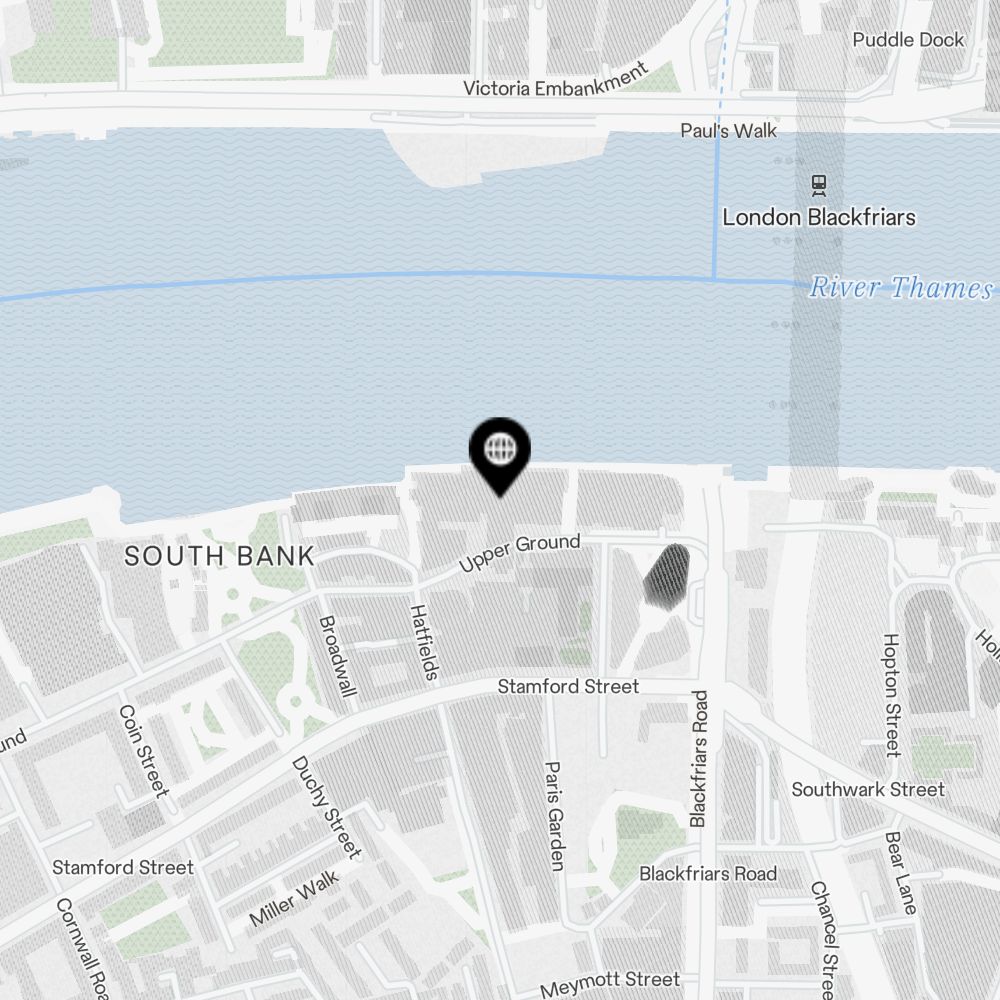Click the Upper Ground street label

coord(519,552)
